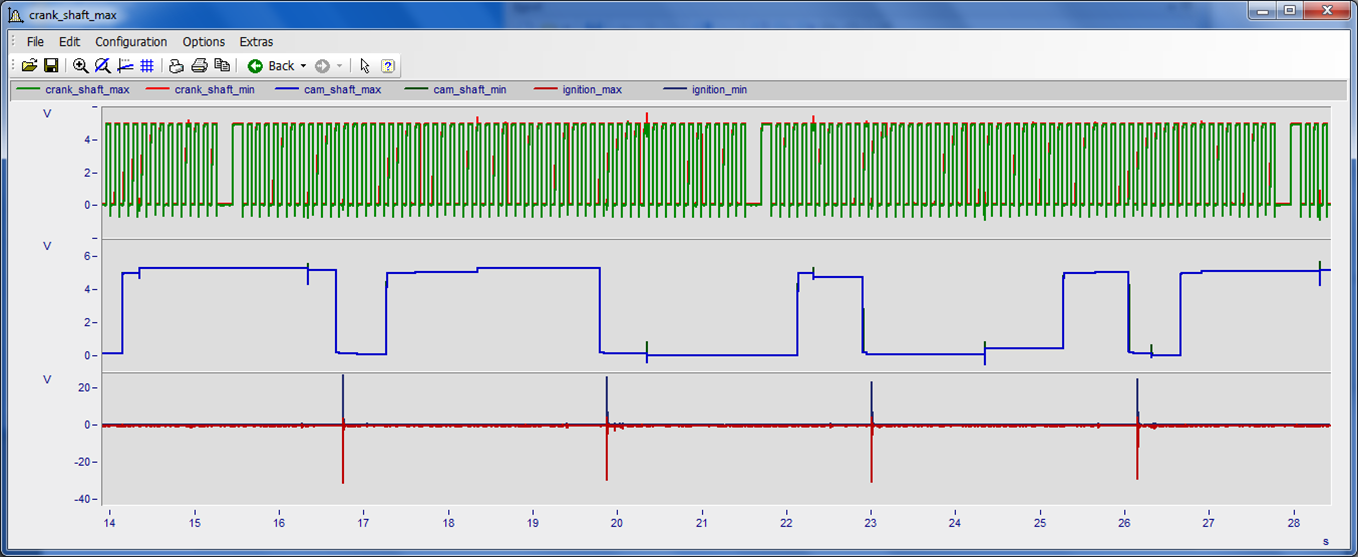Viewport: 1358px width, 557px height.
Task: Select the zoom in magnifier tool
Action: click(81, 66)
